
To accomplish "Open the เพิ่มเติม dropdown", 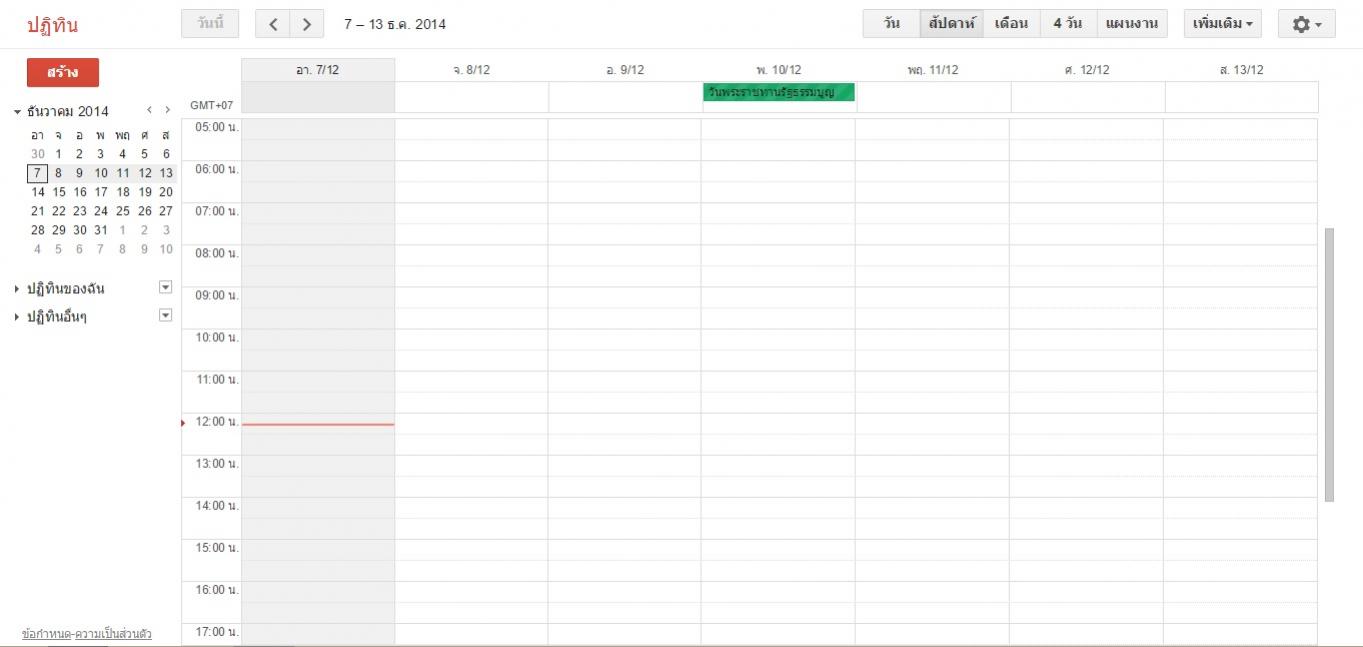I will 1222,24.
